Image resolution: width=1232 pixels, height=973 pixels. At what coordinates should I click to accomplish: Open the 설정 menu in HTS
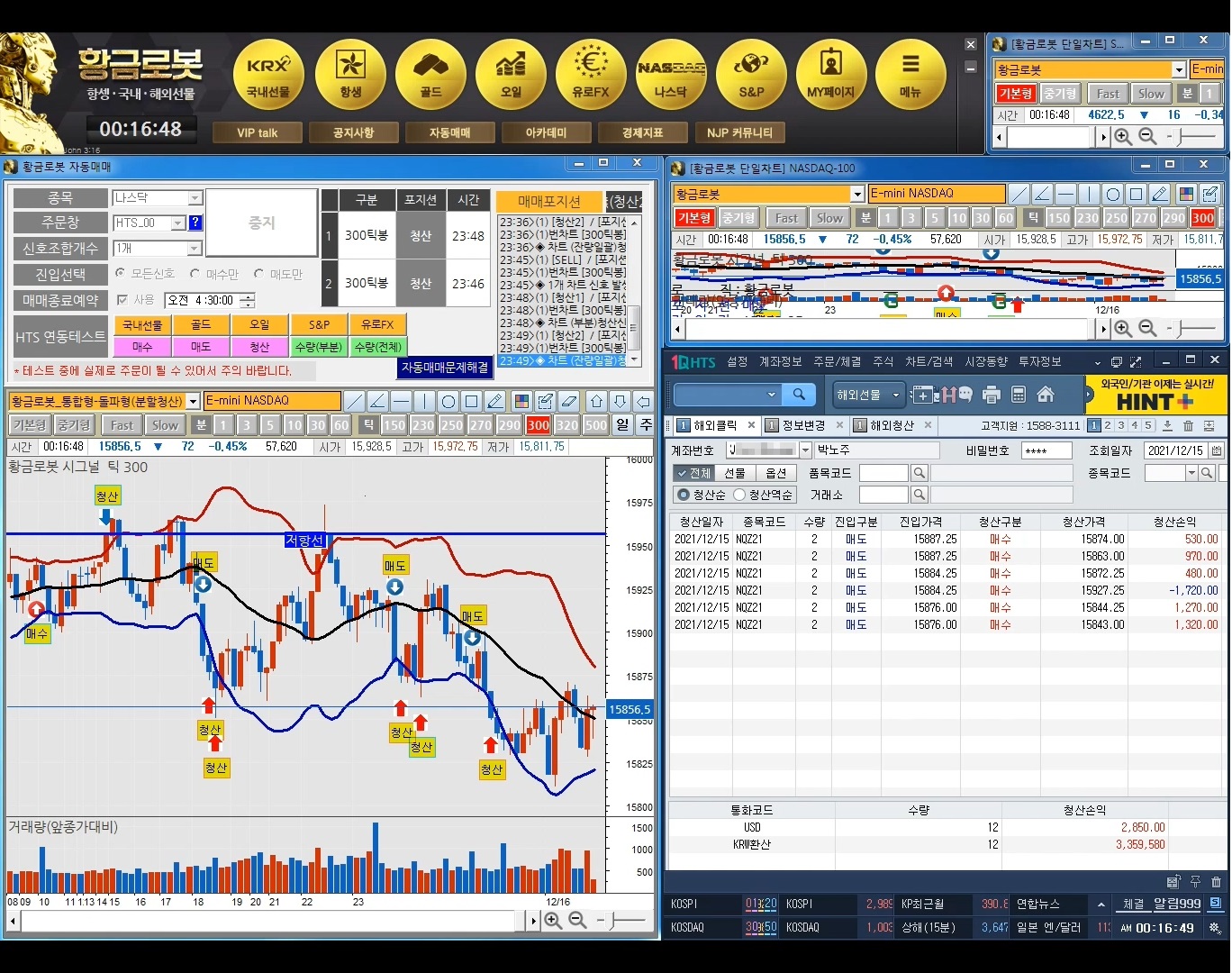coord(738,361)
